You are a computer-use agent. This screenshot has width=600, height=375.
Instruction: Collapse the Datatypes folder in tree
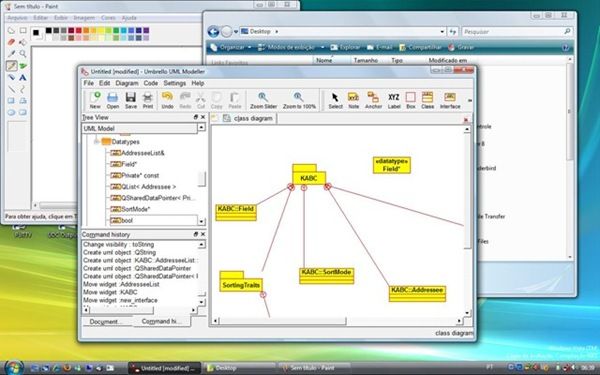tap(96, 142)
